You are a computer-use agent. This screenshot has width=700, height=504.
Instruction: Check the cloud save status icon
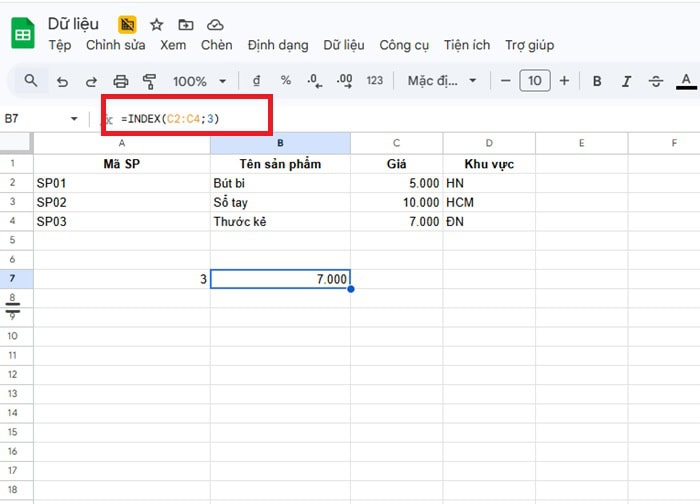pos(215,25)
